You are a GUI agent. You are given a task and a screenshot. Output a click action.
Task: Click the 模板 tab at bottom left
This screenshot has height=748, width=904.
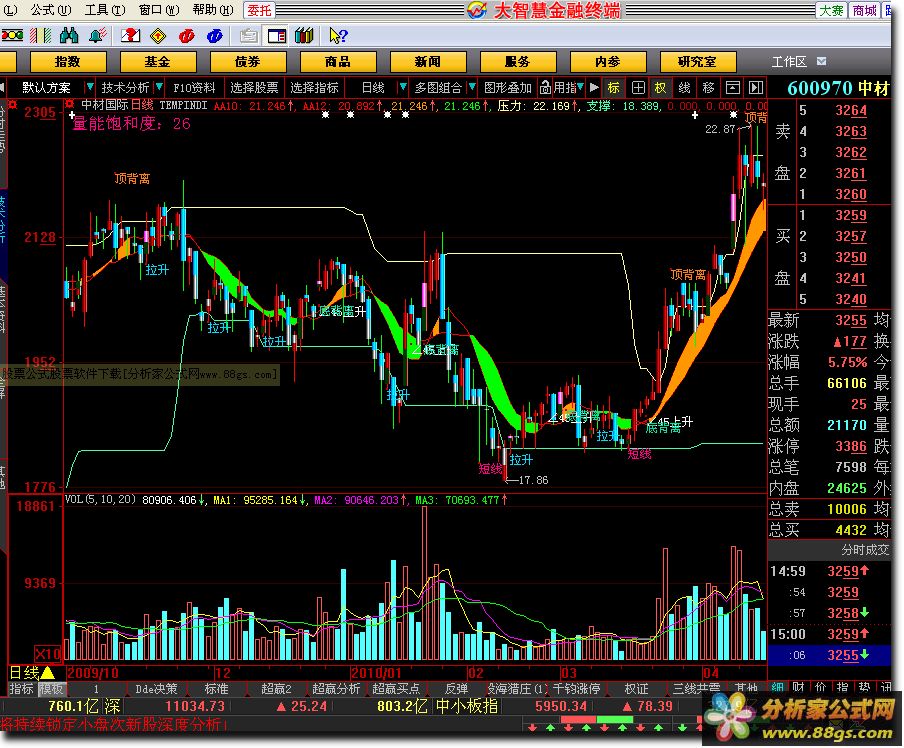[x=51, y=689]
